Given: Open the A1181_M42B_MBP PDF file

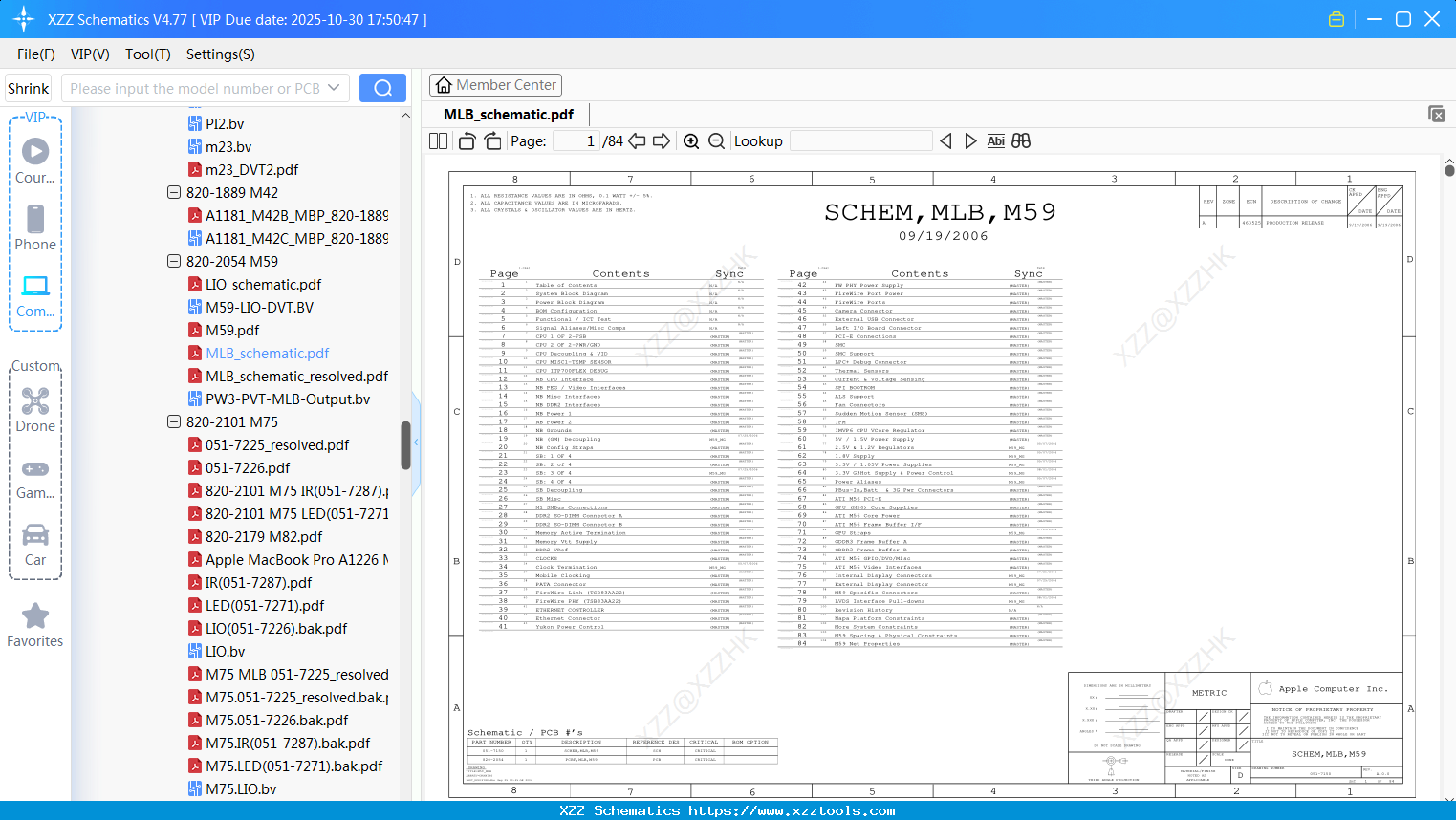Looking at the screenshot, I should pos(288,215).
